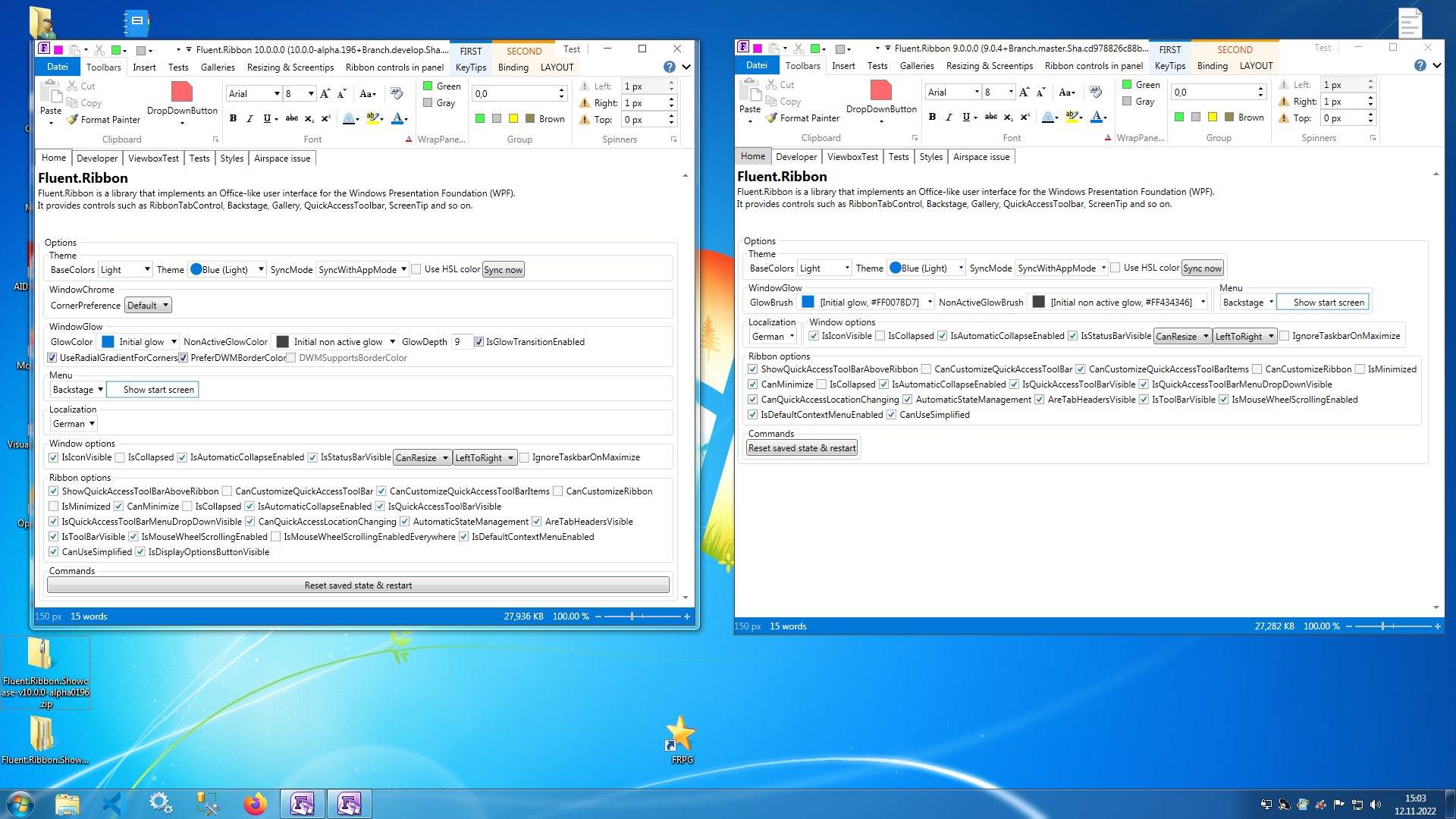Uncheck IsStatusBarVisible in Window options
Image resolution: width=1456 pixels, height=819 pixels.
click(312, 457)
